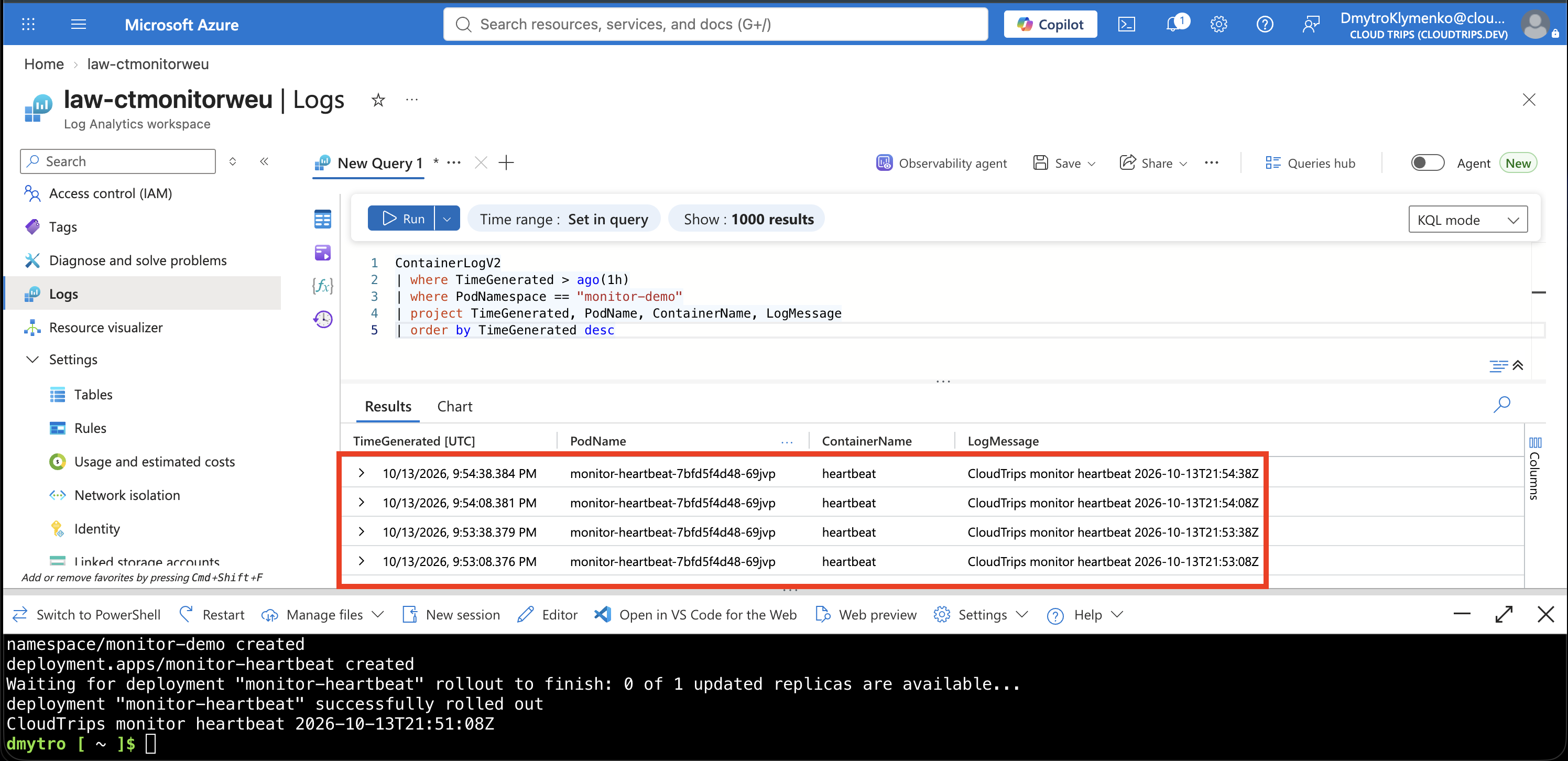Open the Observability agent
Image resolution: width=1568 pixels, height=761 pixels.
pos(941,162)
